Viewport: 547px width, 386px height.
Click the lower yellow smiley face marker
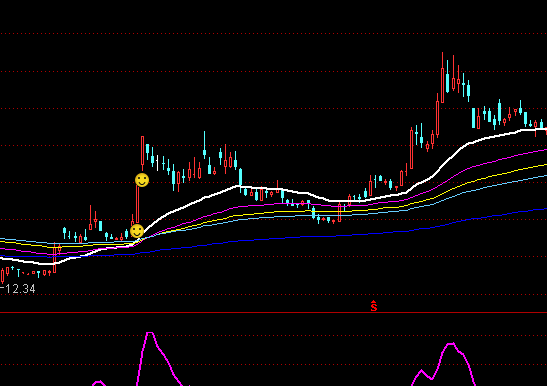click(137, 231)
